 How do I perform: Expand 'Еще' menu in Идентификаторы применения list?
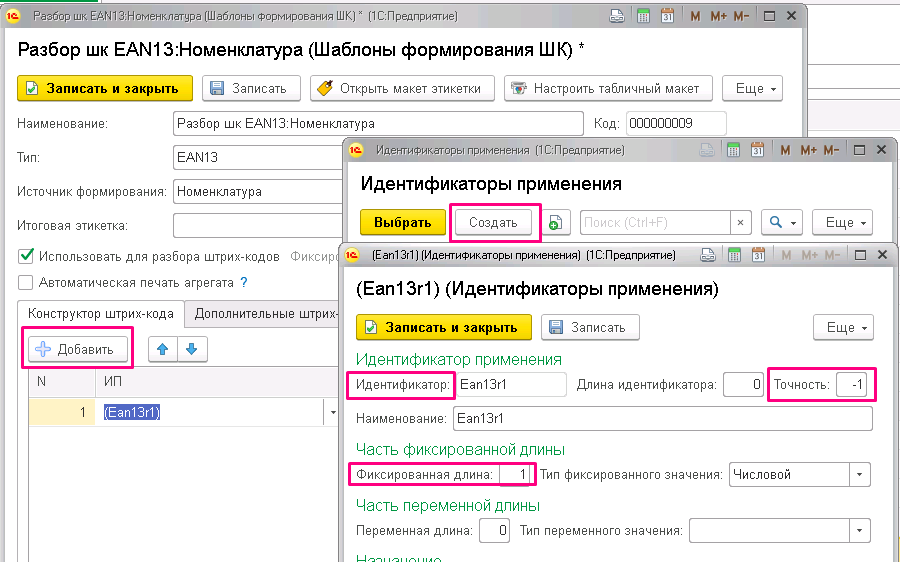(843, 222)
